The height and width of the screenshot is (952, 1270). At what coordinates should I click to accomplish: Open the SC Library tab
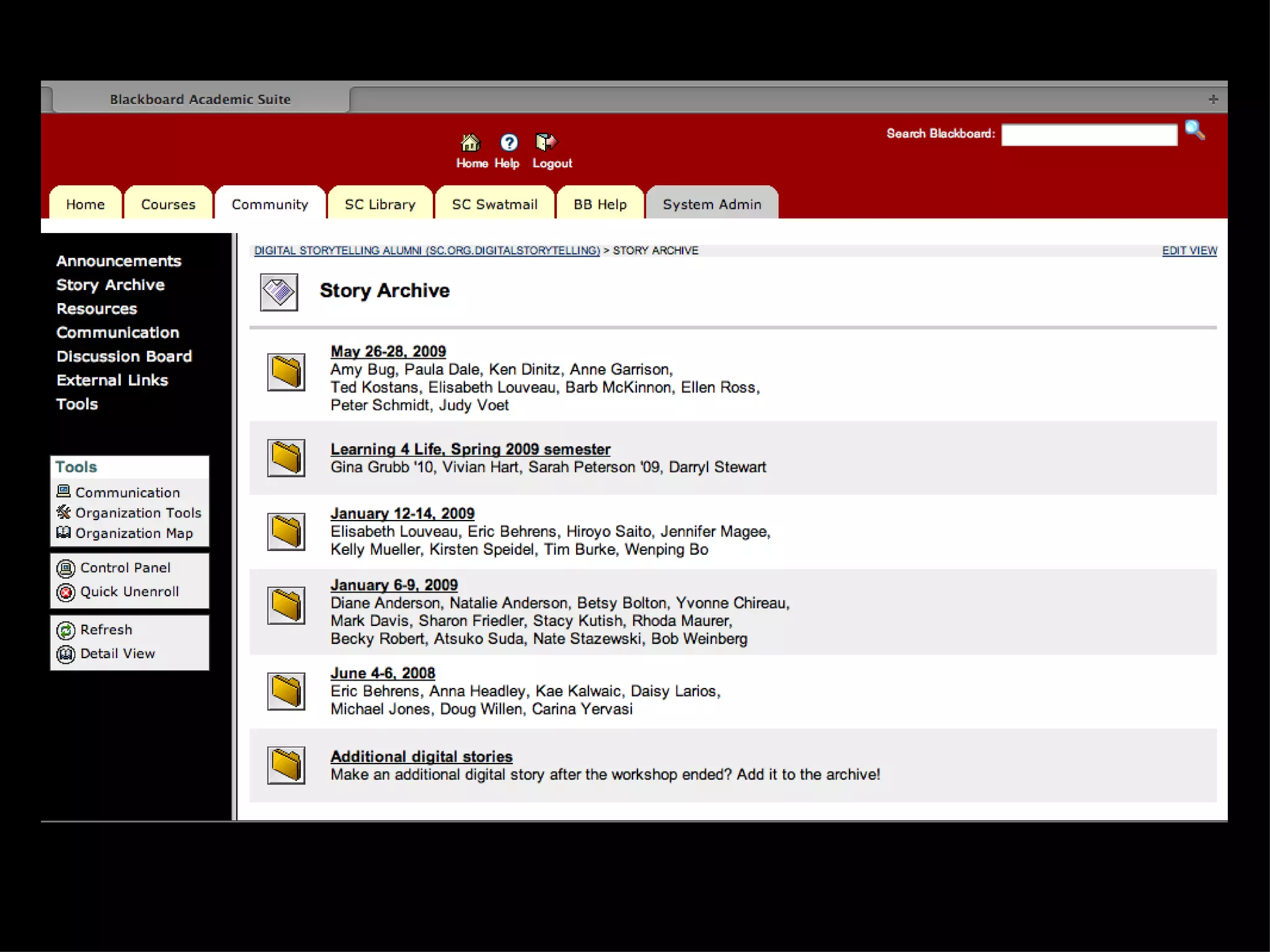380,204
